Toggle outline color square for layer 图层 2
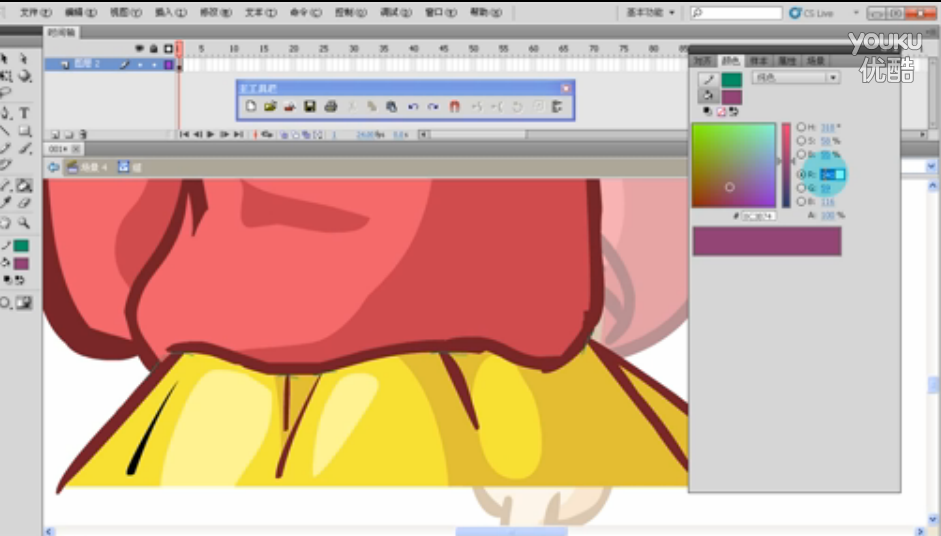The height and width of the screenshot is (536, 941). [169, 64]
